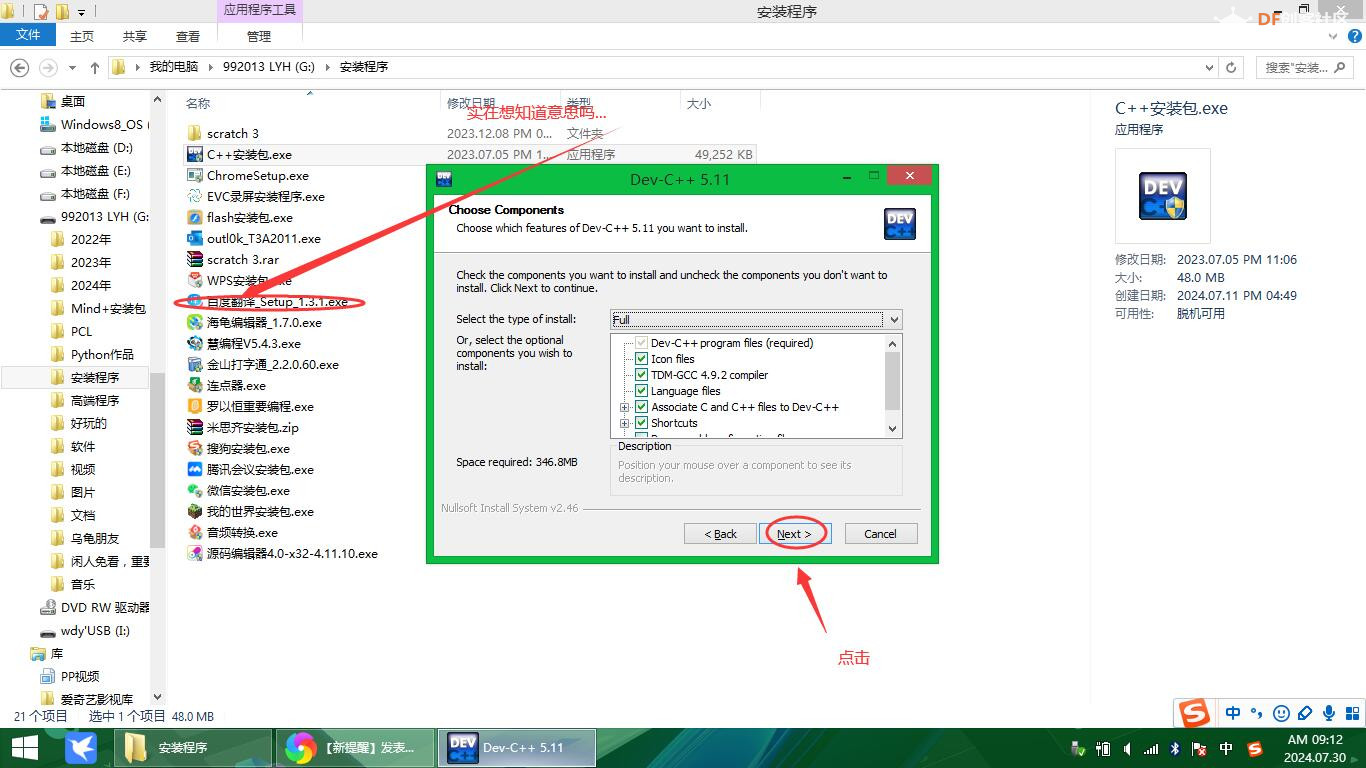Select the ChromeSetup.exe file icon
Image resolution: width=1366 pixels, height=768 pixels.
click(x=195, y=175)
